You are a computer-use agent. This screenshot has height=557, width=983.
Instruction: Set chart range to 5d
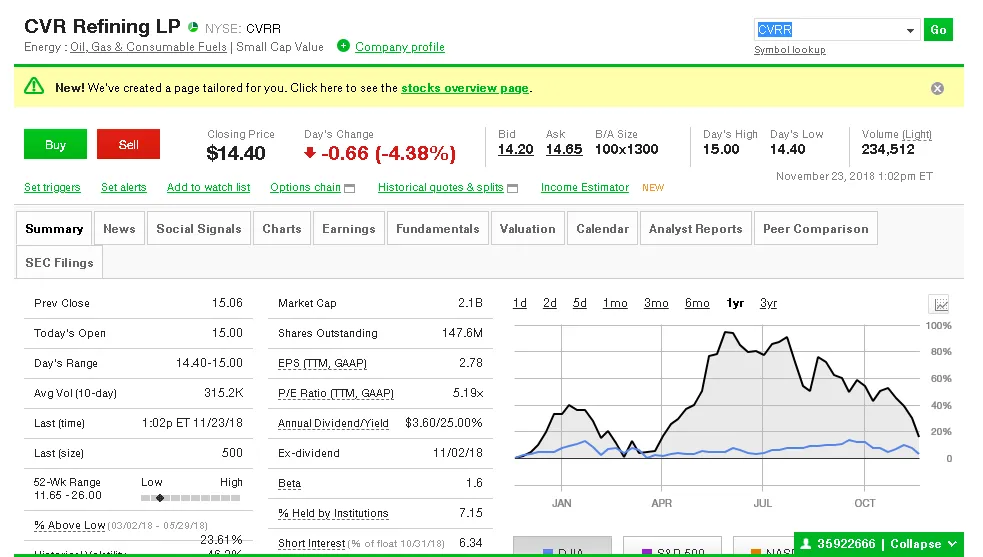pos(580,304)
